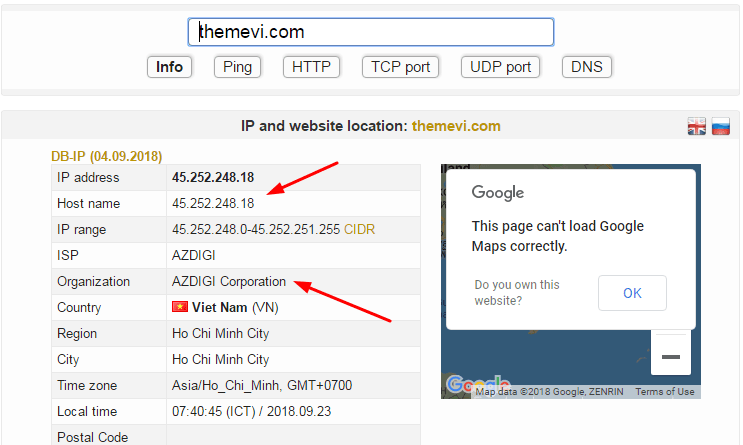Image resolution: width=743 pixels, height=445 pixels.
Task: Select Region value Ho Chi Minh City
Action: (x=220, y=333)
